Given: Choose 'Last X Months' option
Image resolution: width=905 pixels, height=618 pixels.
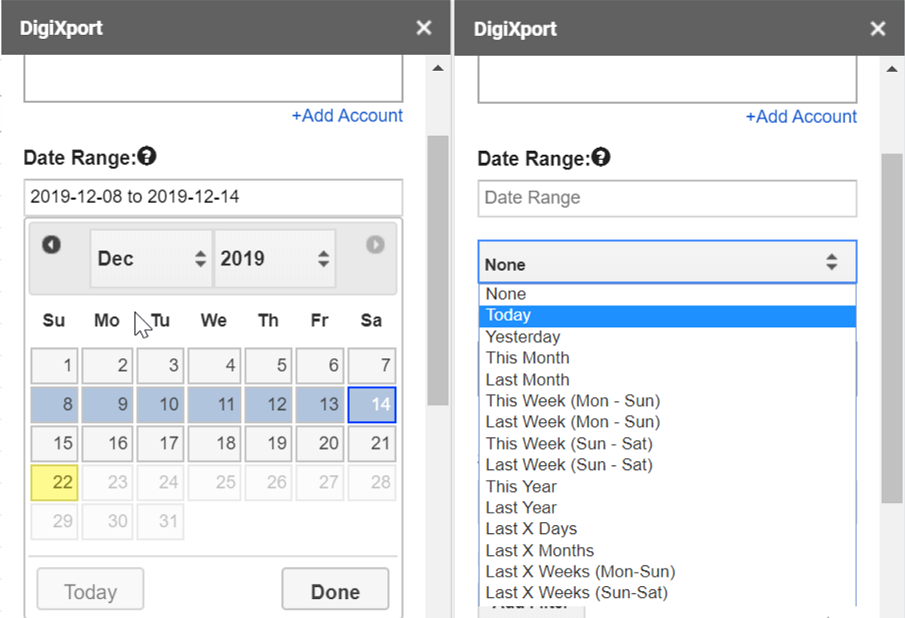Looking at the screenshot, I should click(x=667, y=550).
